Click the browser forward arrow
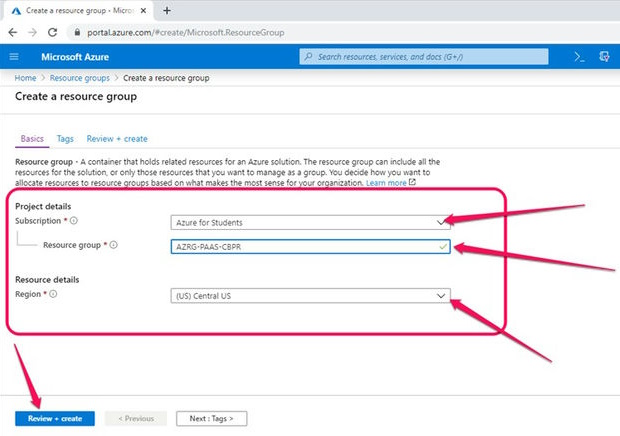Image resolution: width=620 pixels, height=436 pixels. (x=32, y=32)
